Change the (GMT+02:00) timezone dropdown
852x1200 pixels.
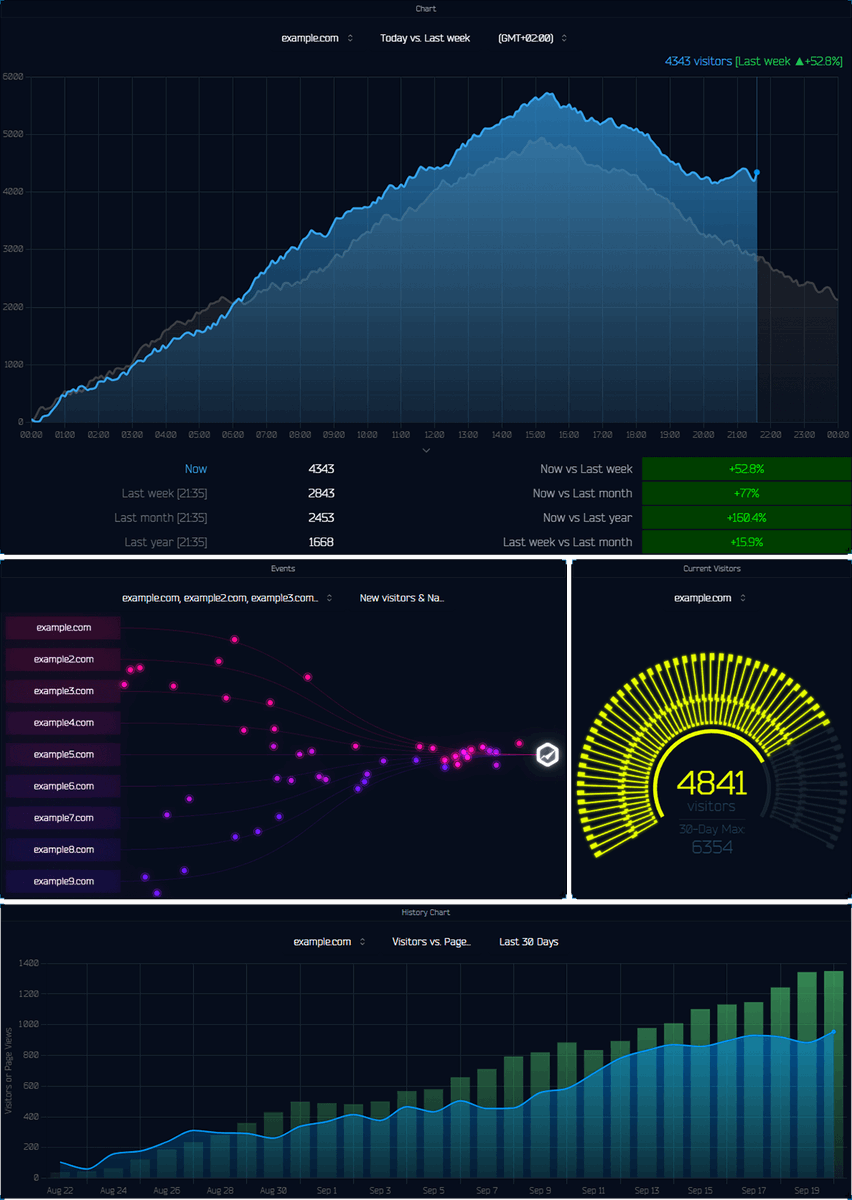point(532,38)
